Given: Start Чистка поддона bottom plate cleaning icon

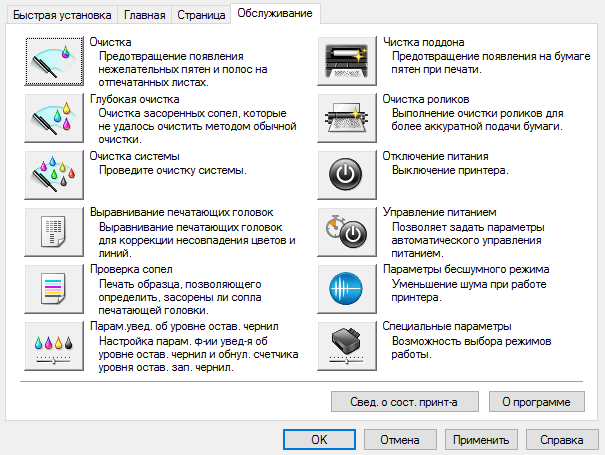Looking at the screenshot, I should [x=347, y=61].
